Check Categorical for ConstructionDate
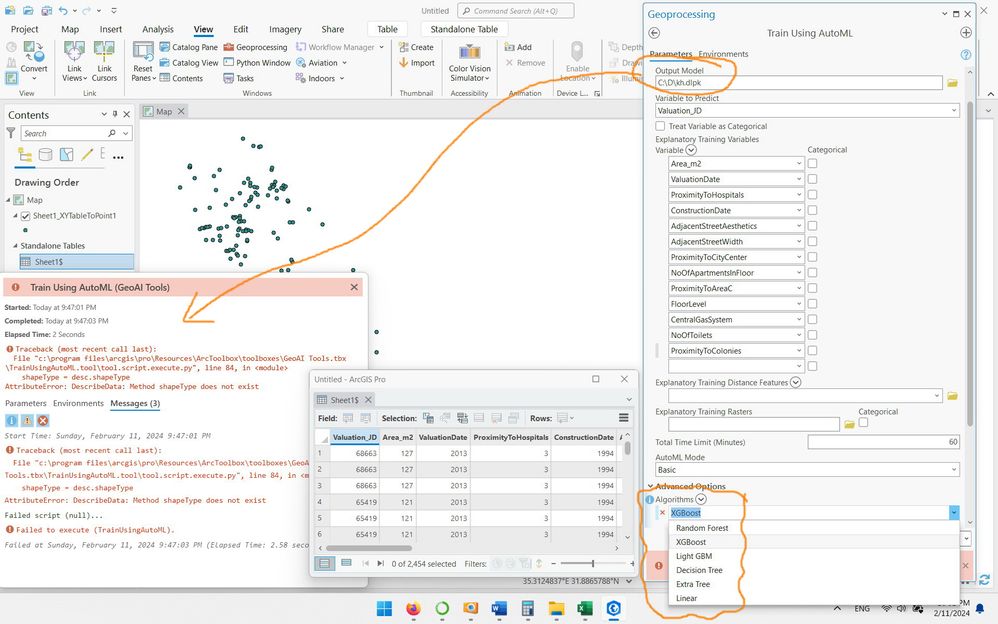 point(812,210)
